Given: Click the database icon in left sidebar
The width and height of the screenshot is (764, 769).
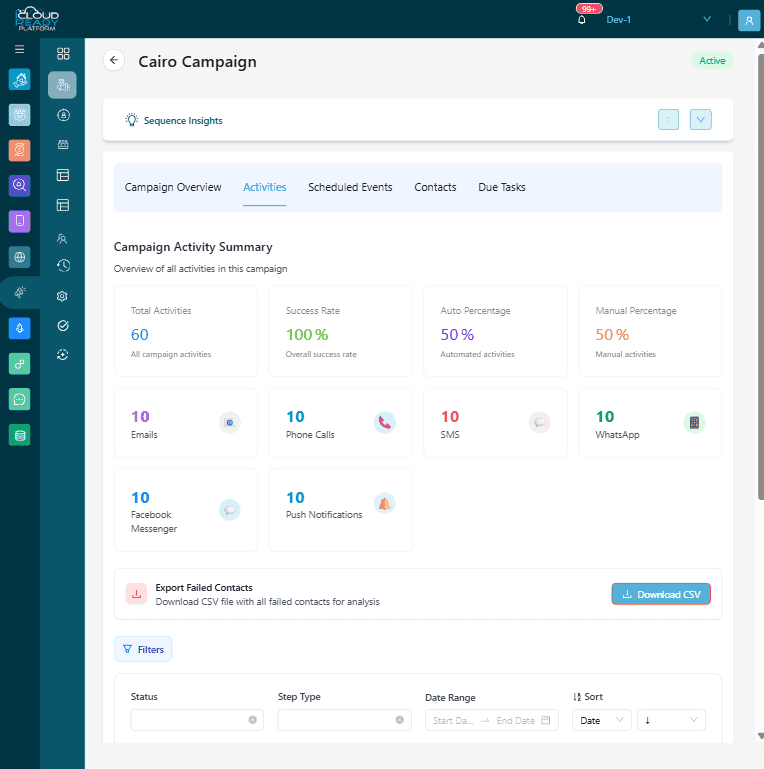Looking at the screenshot, I should [x=20, y=435].
